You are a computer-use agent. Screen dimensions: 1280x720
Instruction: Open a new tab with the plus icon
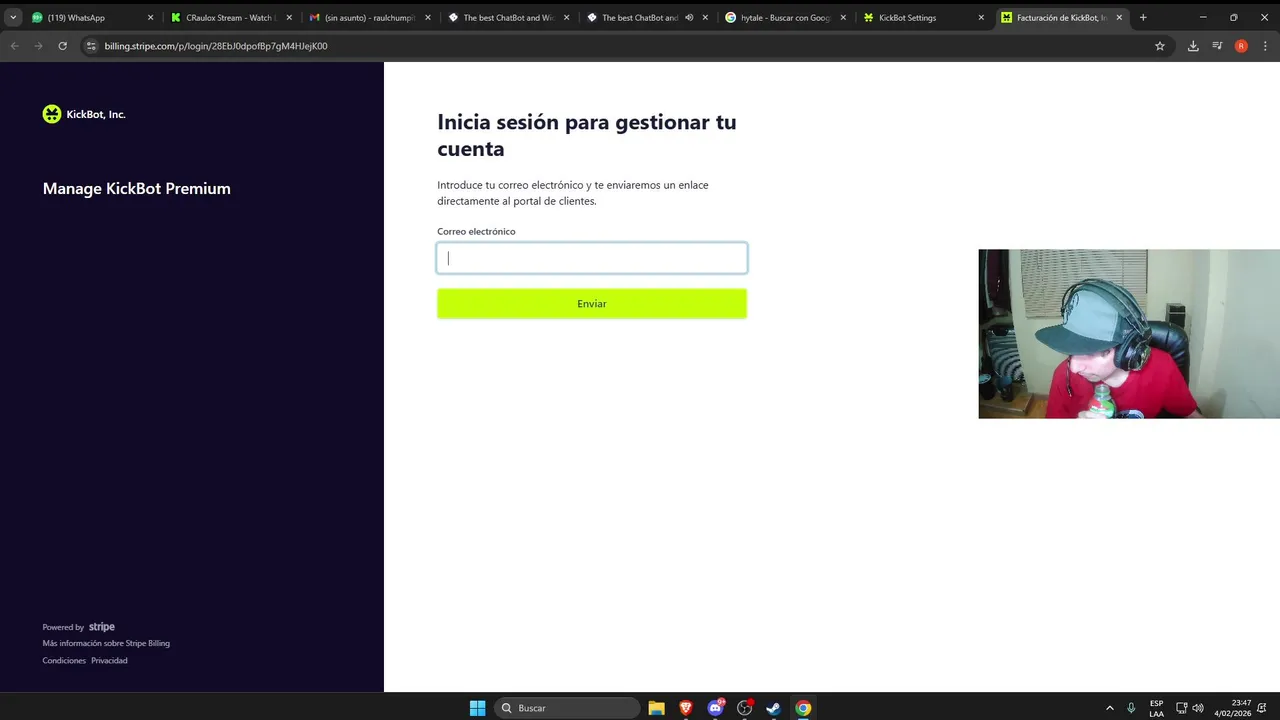1143,17
